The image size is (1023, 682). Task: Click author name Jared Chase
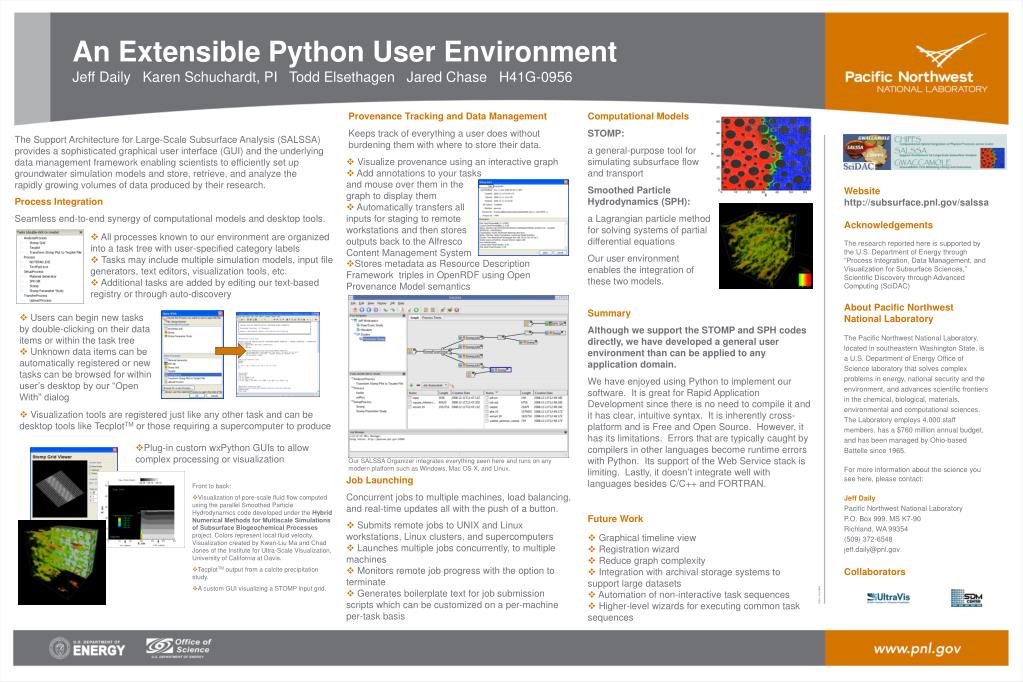446,77
